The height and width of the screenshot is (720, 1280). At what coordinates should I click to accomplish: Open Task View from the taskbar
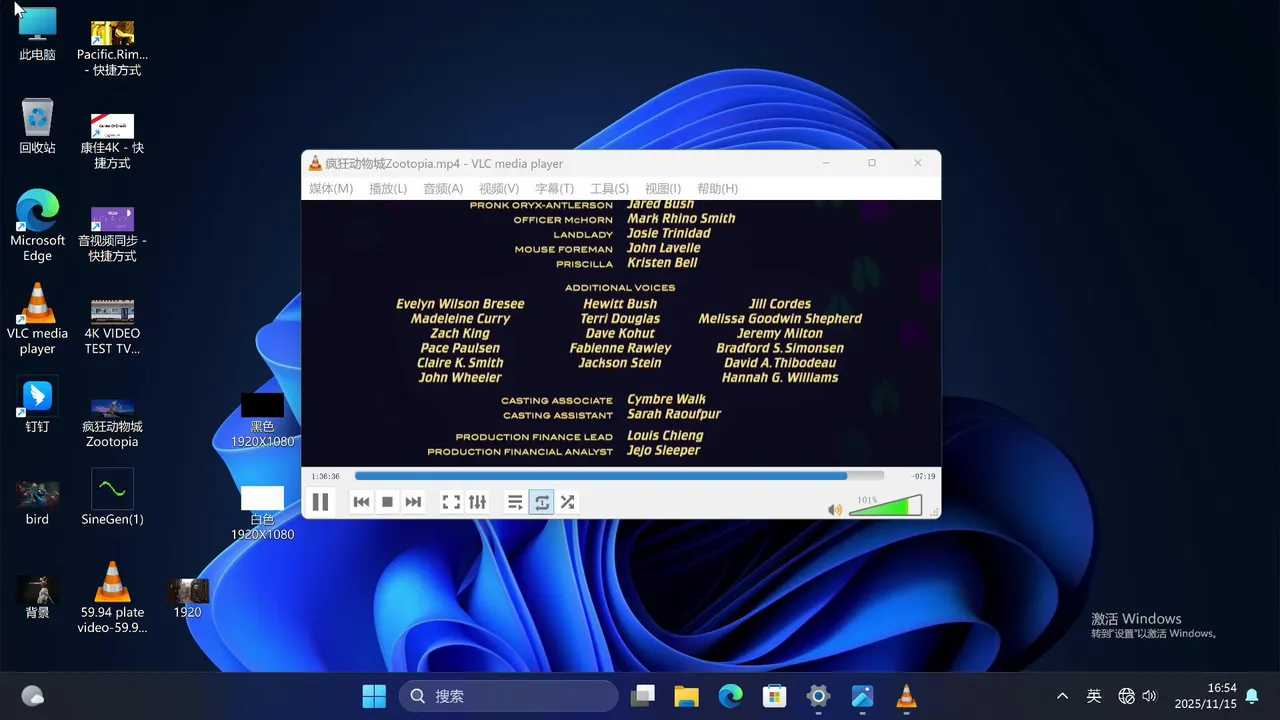642,696
